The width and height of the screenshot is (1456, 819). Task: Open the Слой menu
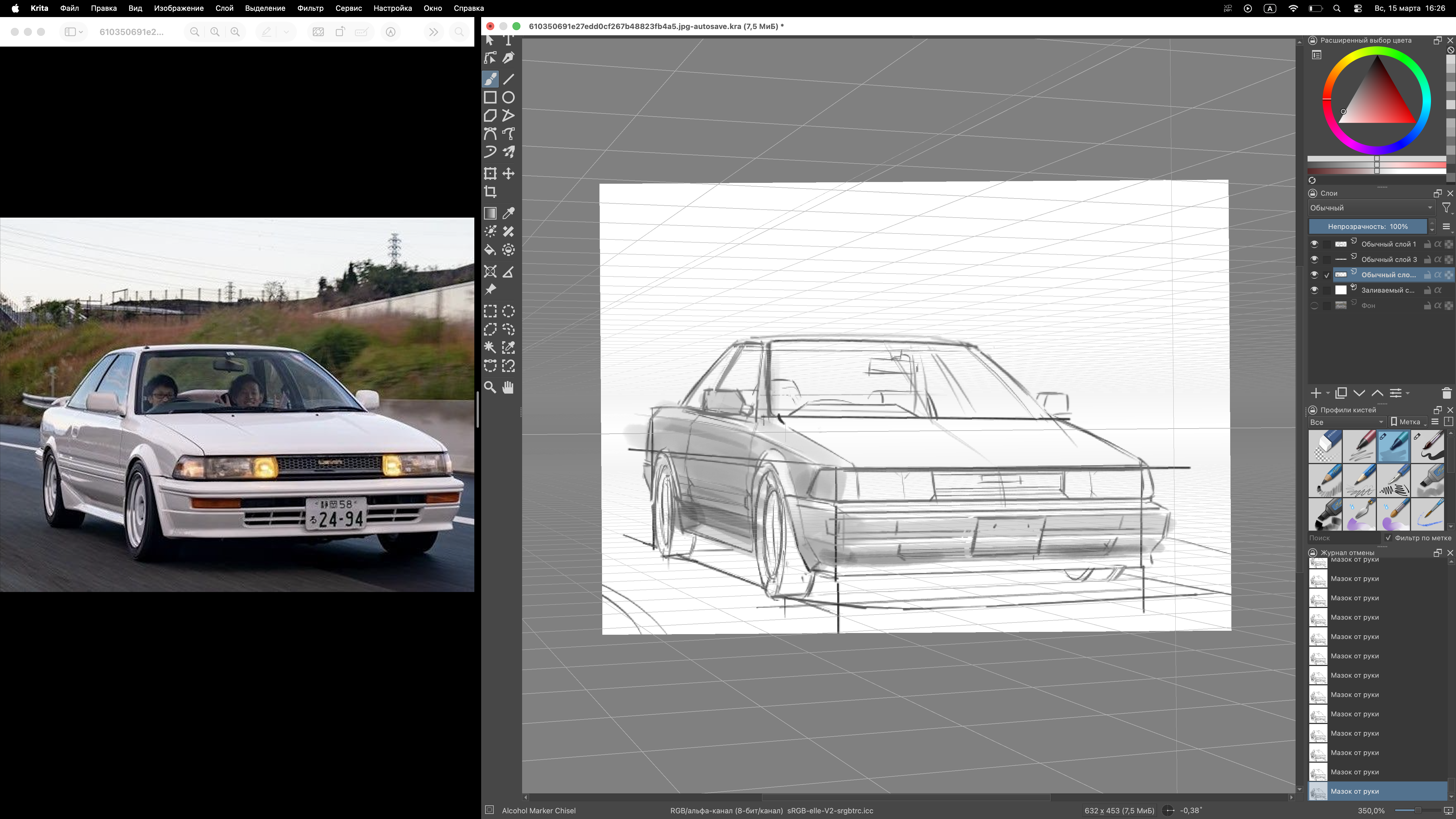click(224, 9)
